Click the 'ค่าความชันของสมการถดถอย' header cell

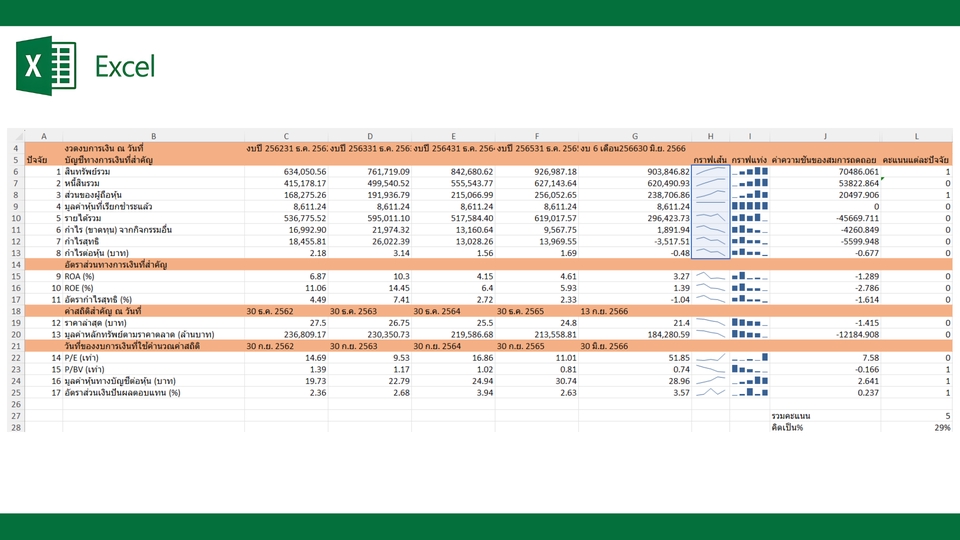[x=825, y=160]
